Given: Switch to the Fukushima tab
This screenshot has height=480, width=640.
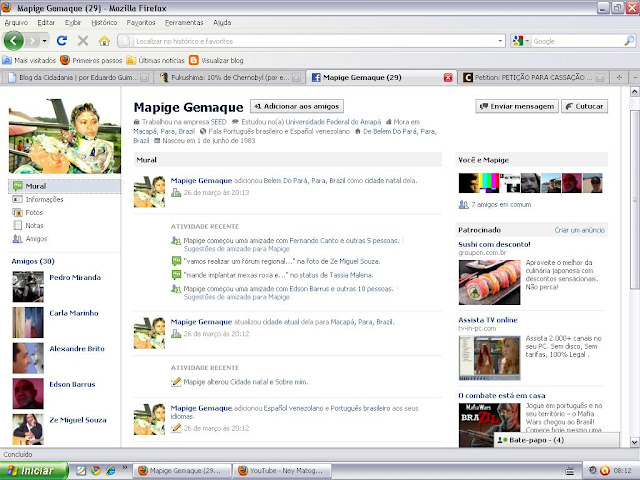Looking at the screenshot, I should pyautogui.click(x=230, y=77).
